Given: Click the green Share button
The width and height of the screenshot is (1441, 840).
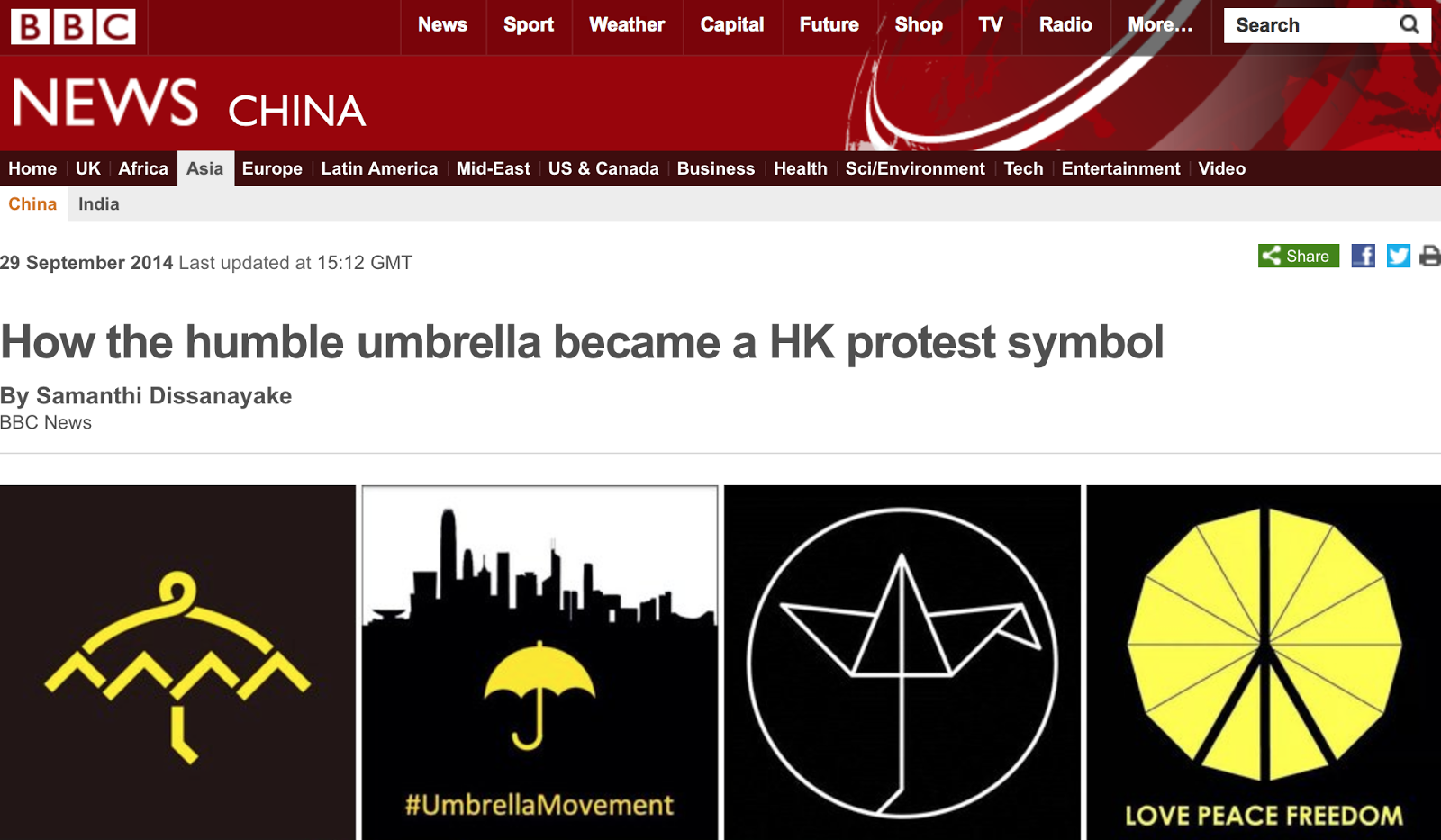Looking at the screenshot, I should click(x=1298, y=257).
